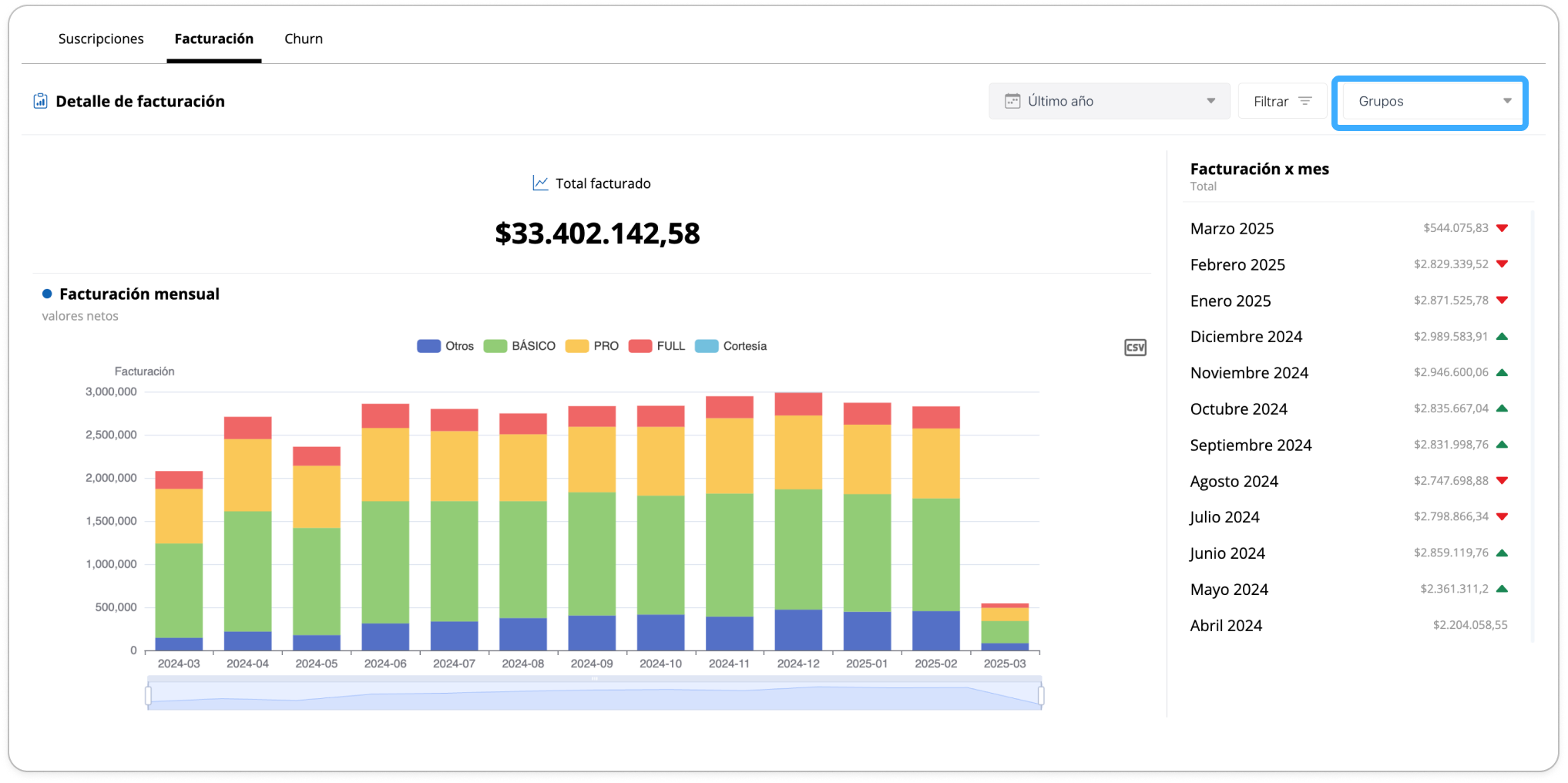Click the Febrero 2025 month label

[1237, 264]
